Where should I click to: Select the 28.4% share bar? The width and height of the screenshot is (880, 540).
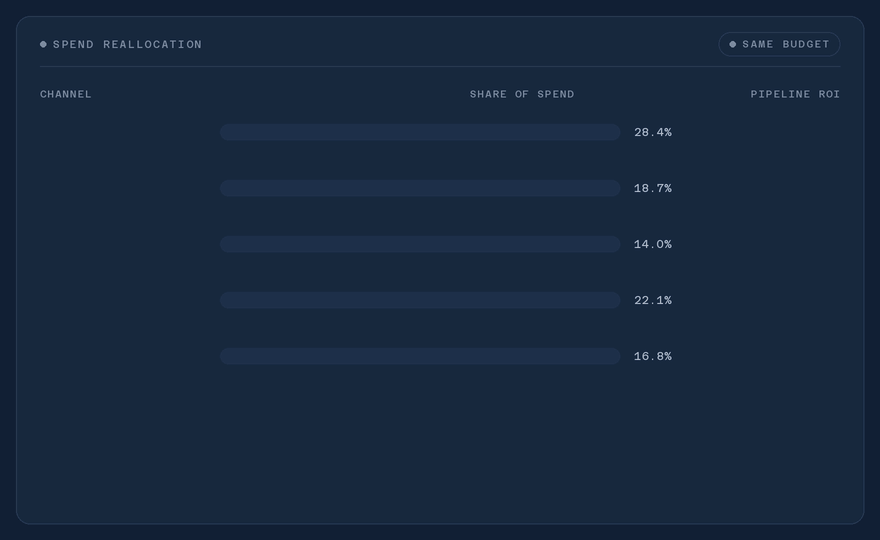tap(420, 132)
